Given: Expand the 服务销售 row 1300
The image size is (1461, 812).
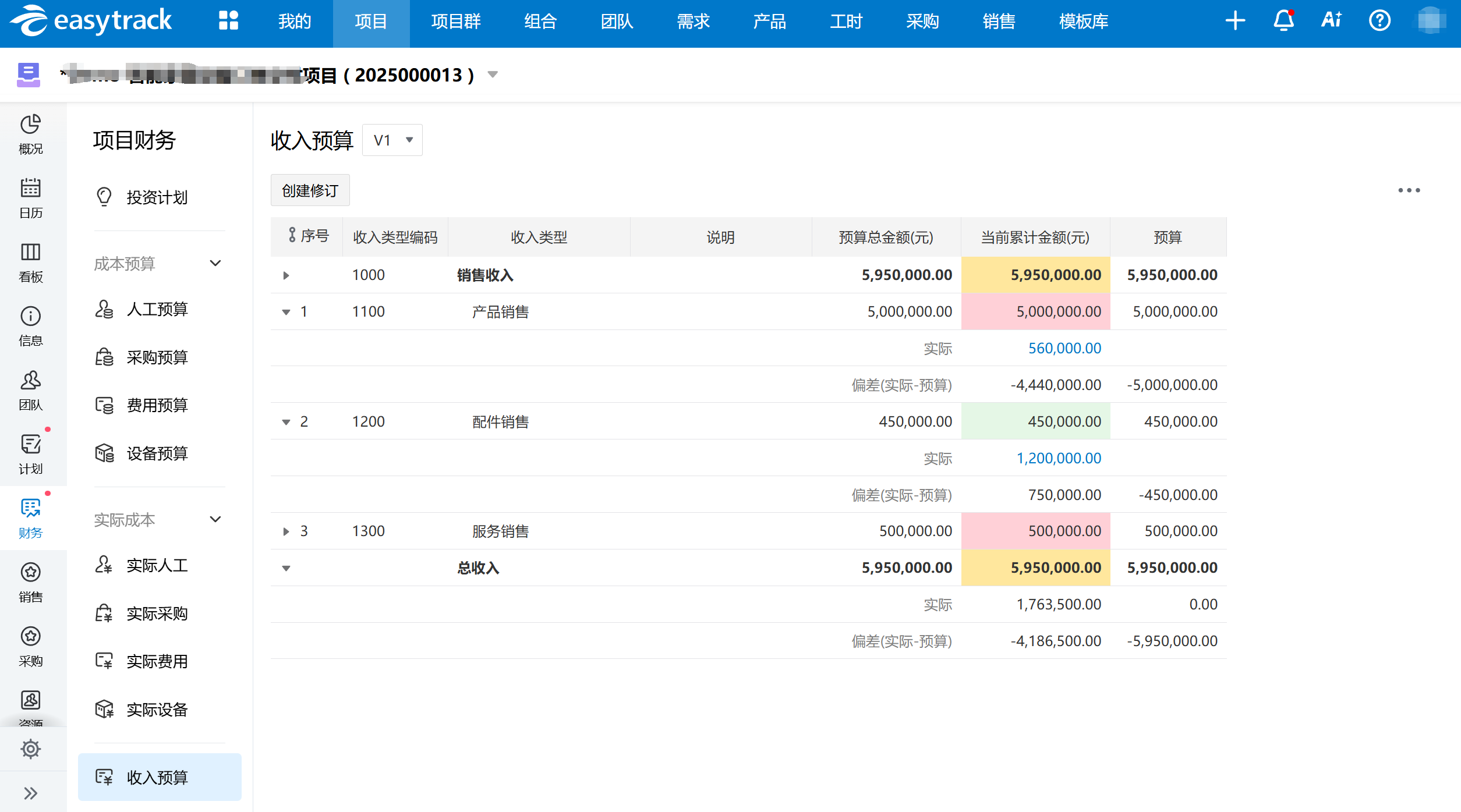Looking at the screenshot, I should point(286,531).
